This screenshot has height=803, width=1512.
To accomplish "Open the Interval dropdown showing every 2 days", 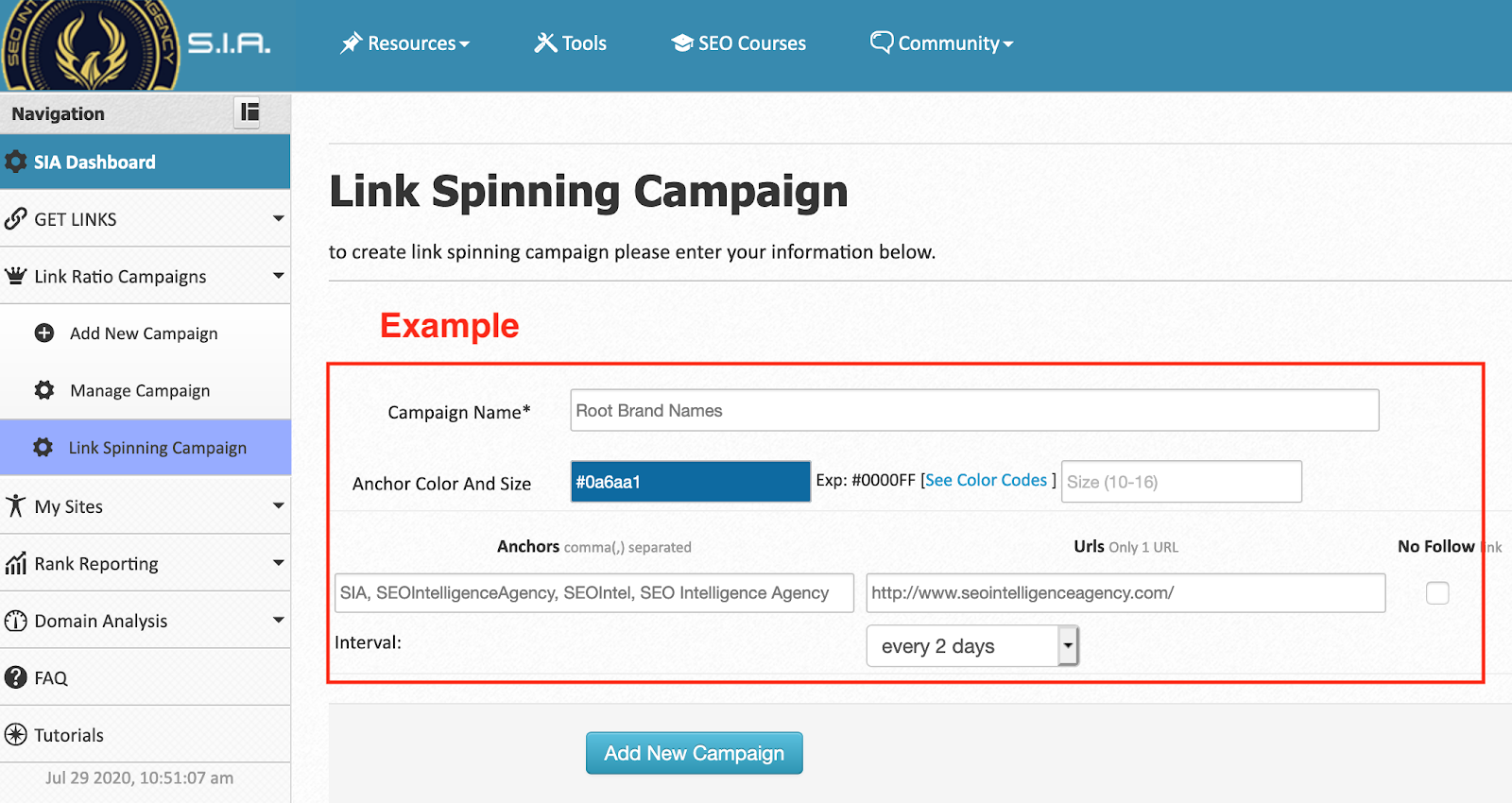I will [972, 646].
